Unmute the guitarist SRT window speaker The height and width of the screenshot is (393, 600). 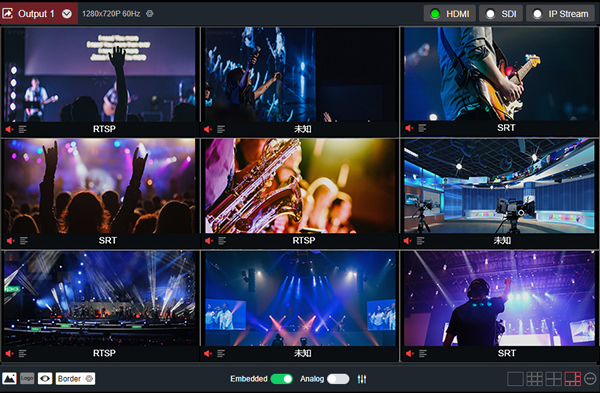(x=409, y=128)
